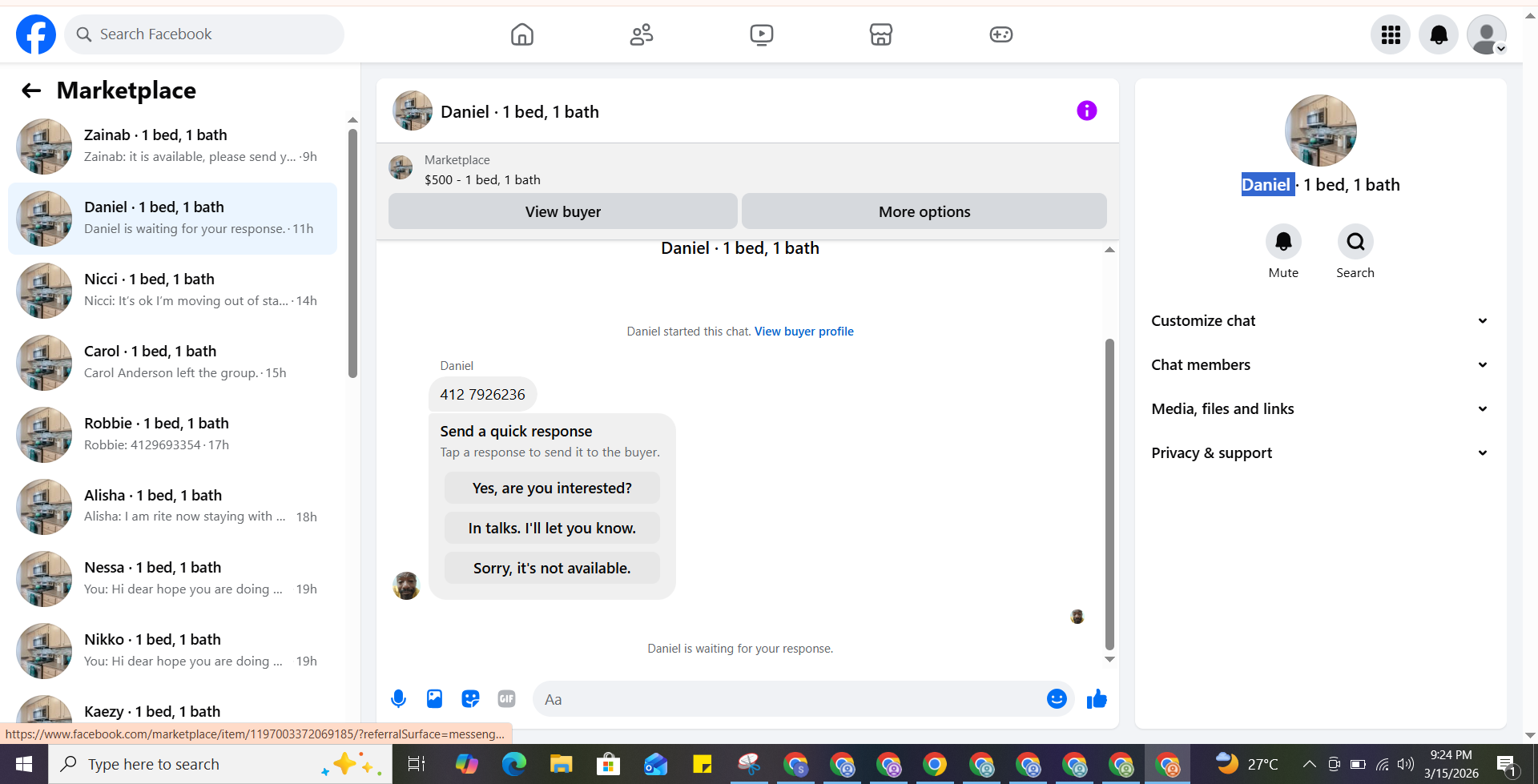Click the conversation list scrollbar
The height and width of the screenshot is (784, 1538).
(x=352, y=252)
